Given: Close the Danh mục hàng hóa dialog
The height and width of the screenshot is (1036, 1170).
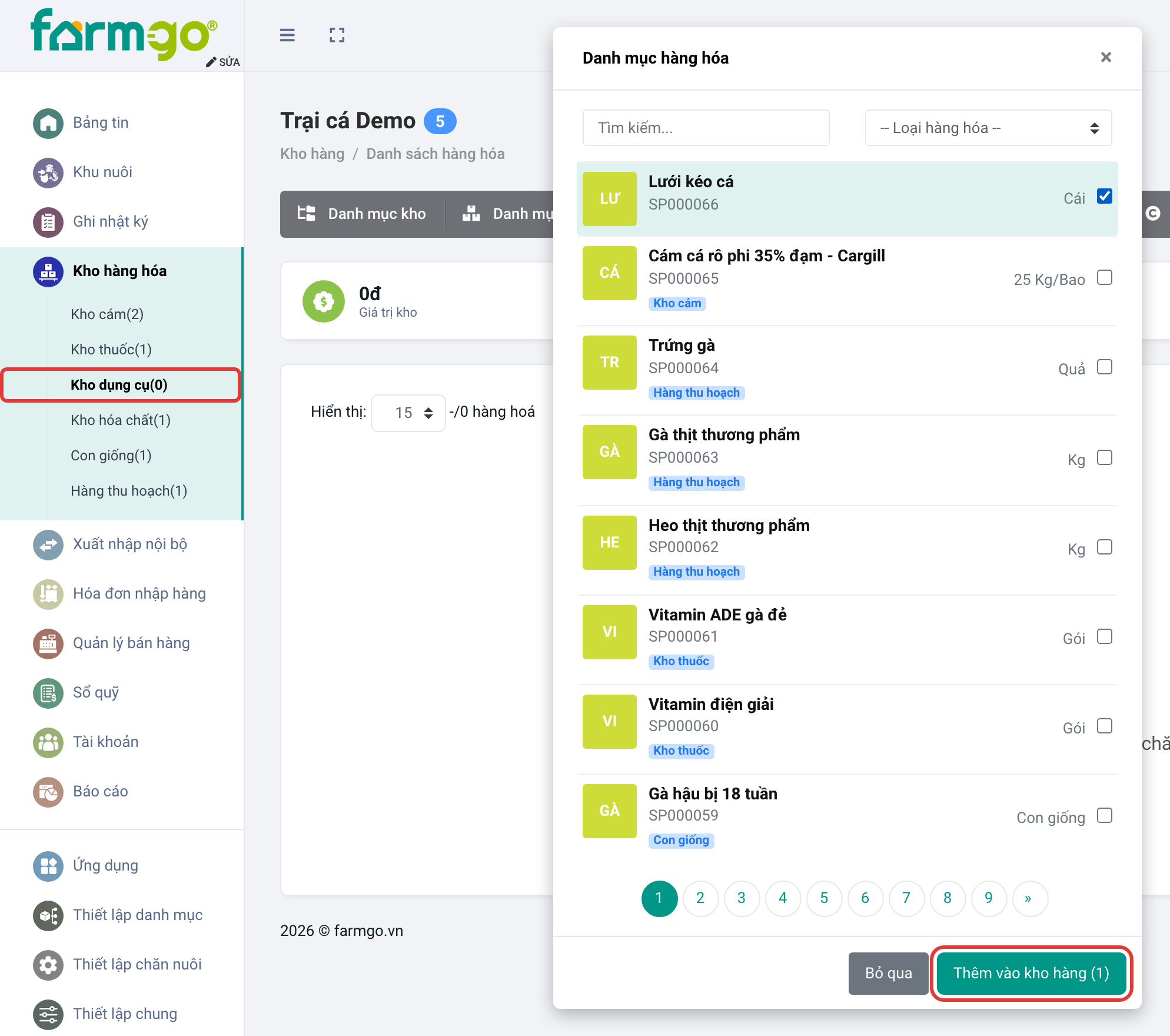Looking at the screenshot, I should 1106,57.
